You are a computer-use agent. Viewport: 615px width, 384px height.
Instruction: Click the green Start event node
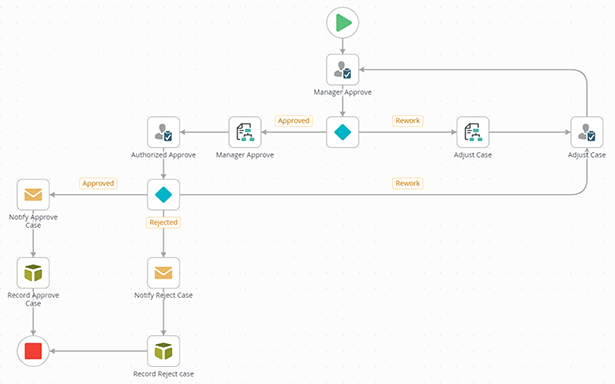(x=342, y=23)
